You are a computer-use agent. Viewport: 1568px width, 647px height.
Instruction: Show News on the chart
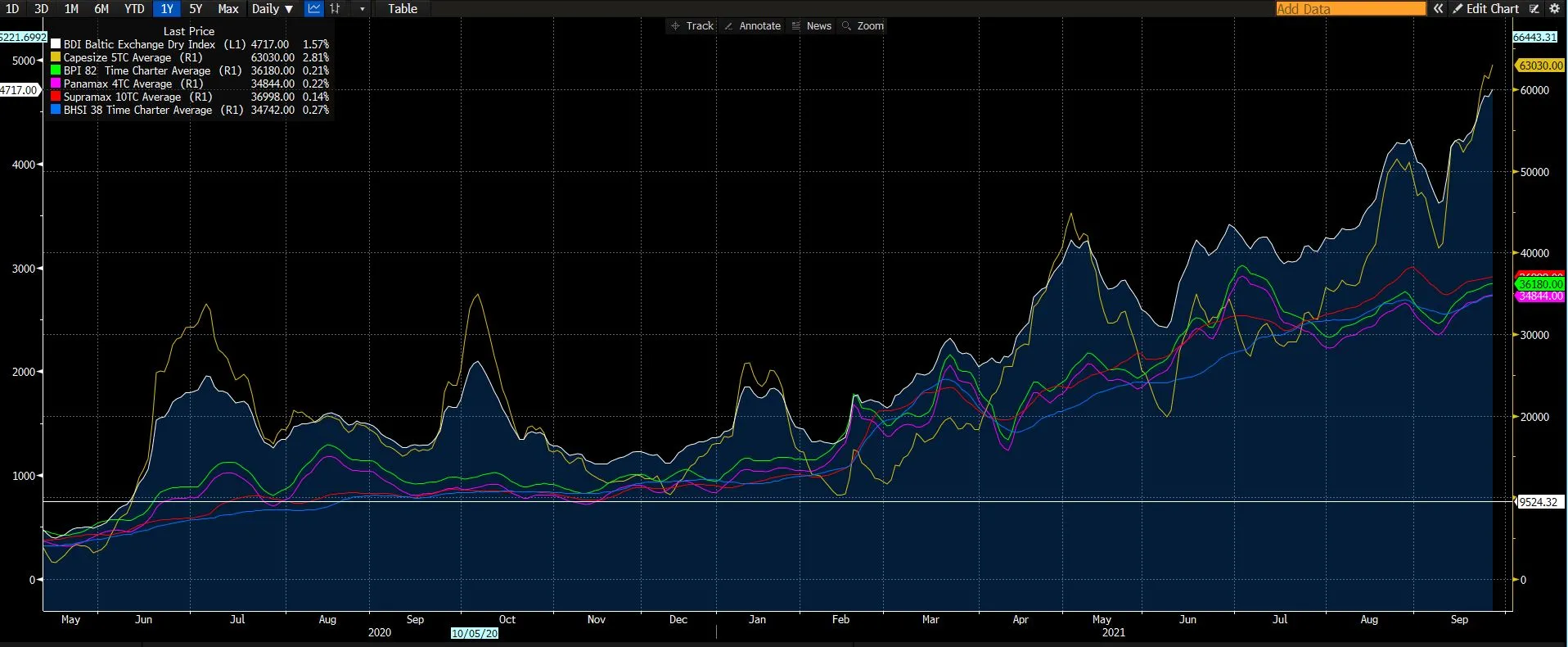pyautogui.click(x=812, y=26)
